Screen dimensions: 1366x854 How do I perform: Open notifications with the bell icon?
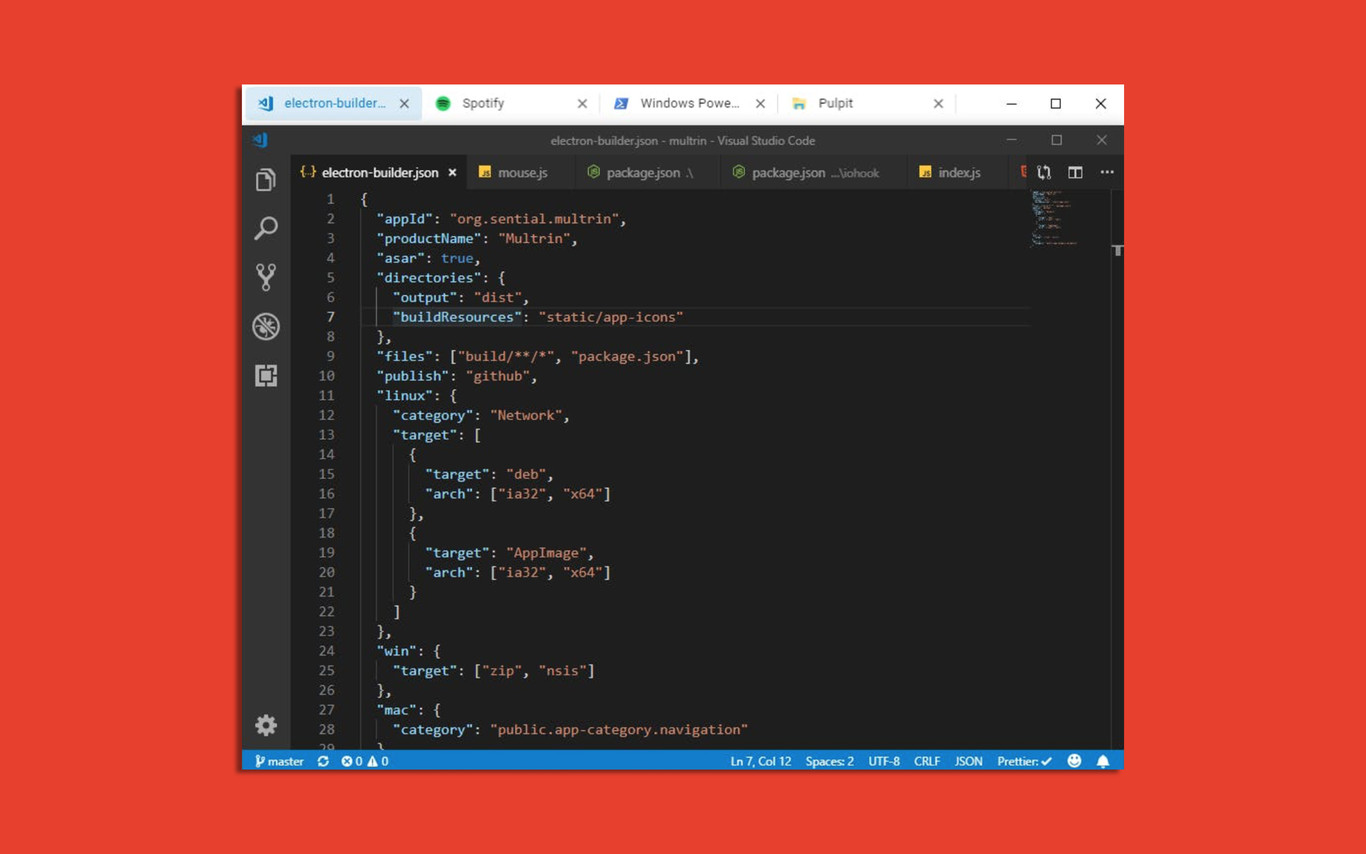[1103, 760]
